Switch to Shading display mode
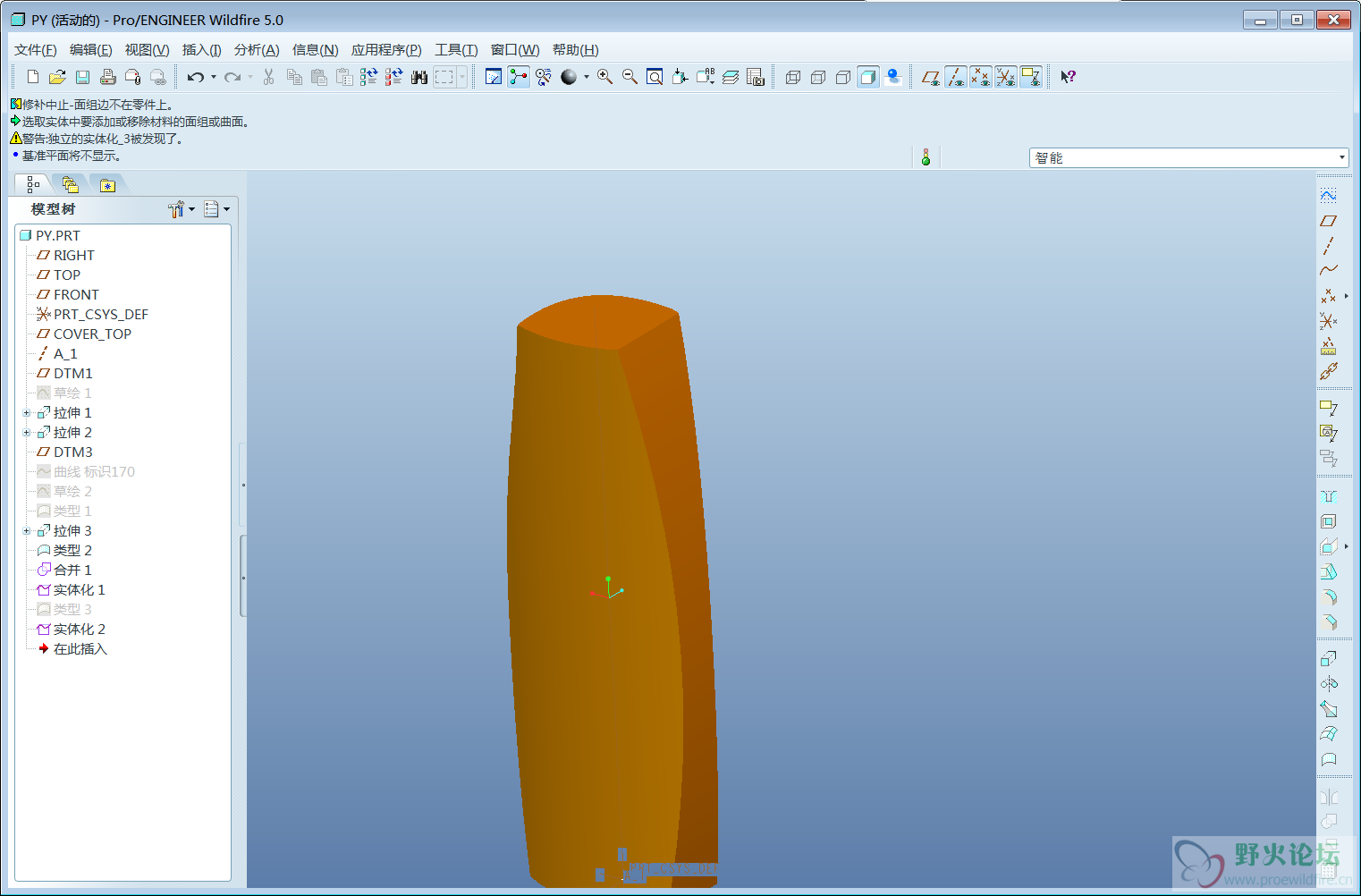The width and height of the screenshot is (1361, 896). click(867, 77)
